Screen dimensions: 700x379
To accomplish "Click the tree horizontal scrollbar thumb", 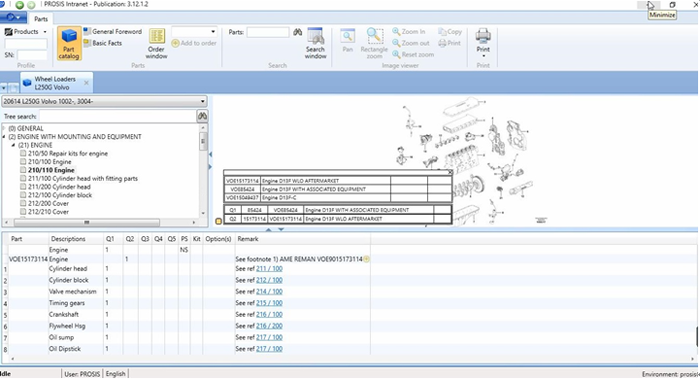I will click(x=87, y=222).
